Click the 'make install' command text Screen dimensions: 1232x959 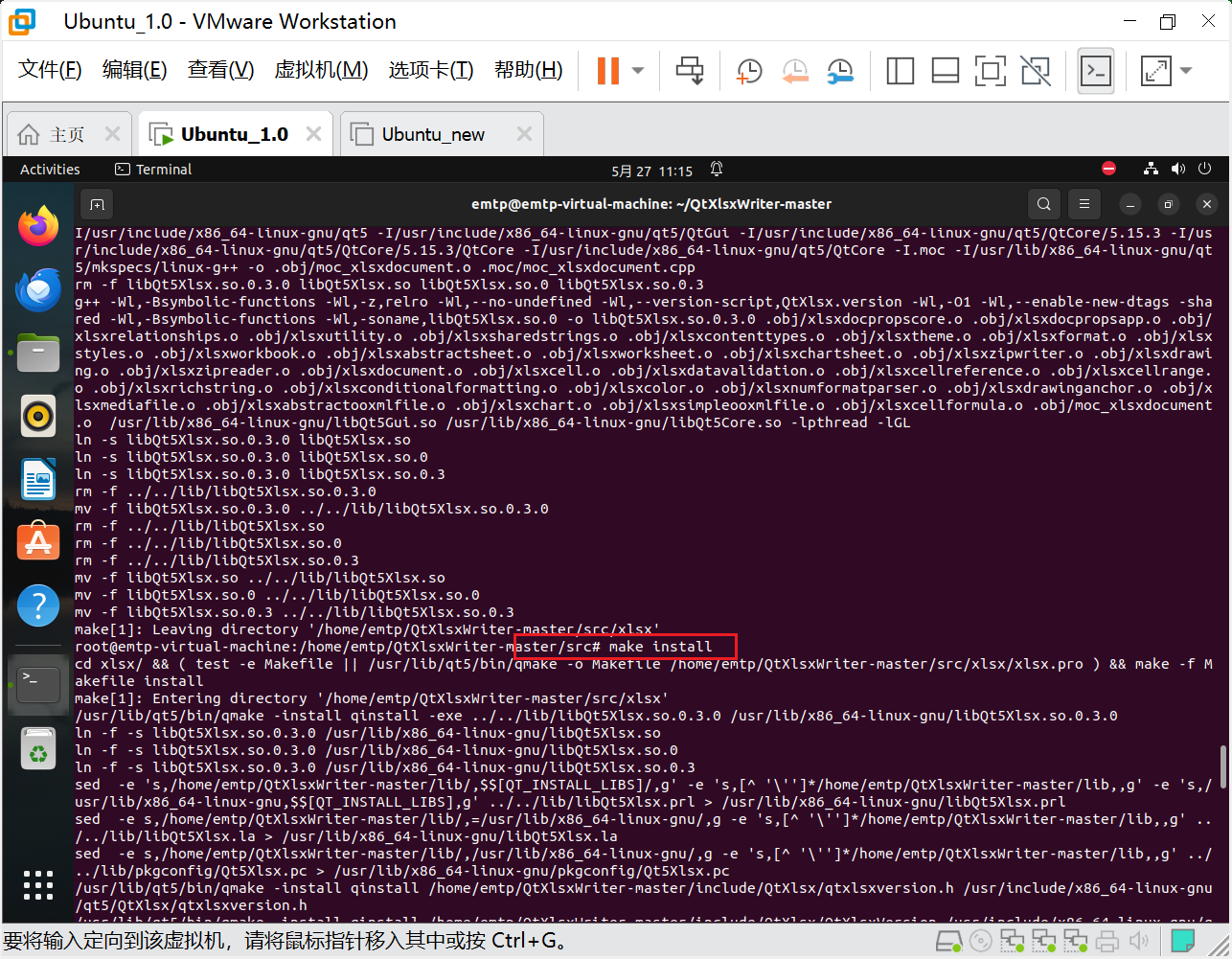(660, 647)
